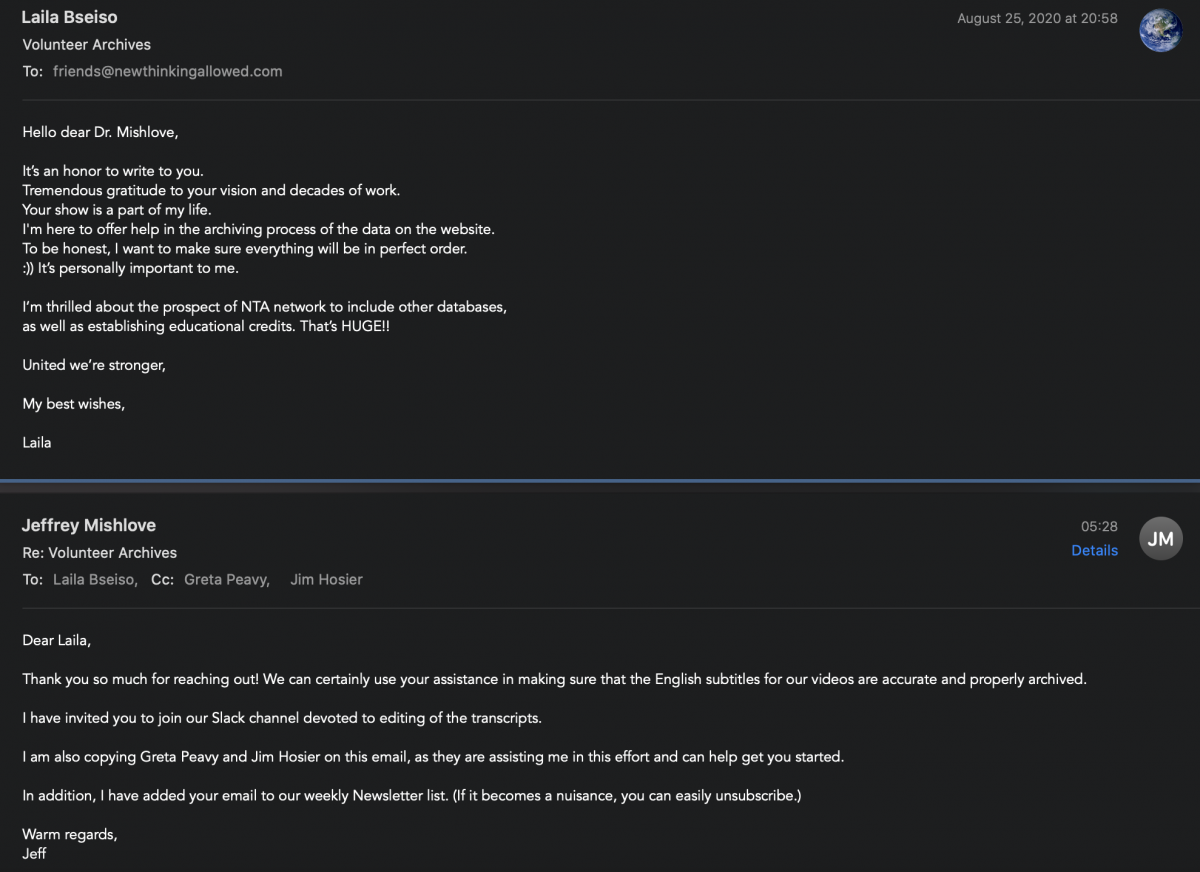Image resolution: width=1200 pixels, height=872 pixels.
Task: Click the 05:28 timestamp on the reply
Action: 1099,526
